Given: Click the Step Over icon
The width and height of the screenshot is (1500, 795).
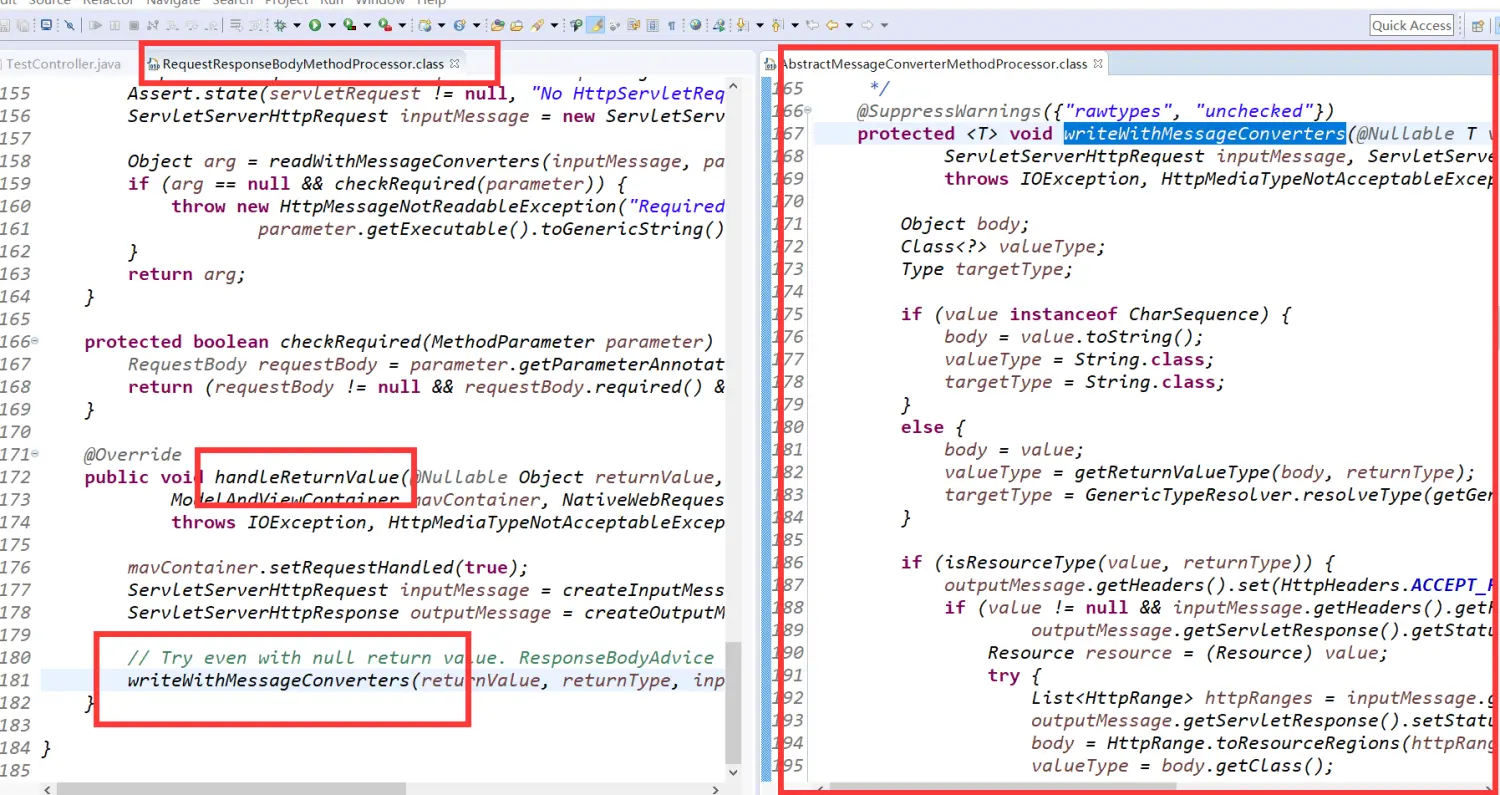Looking at the screenshot, I should 191,25.
